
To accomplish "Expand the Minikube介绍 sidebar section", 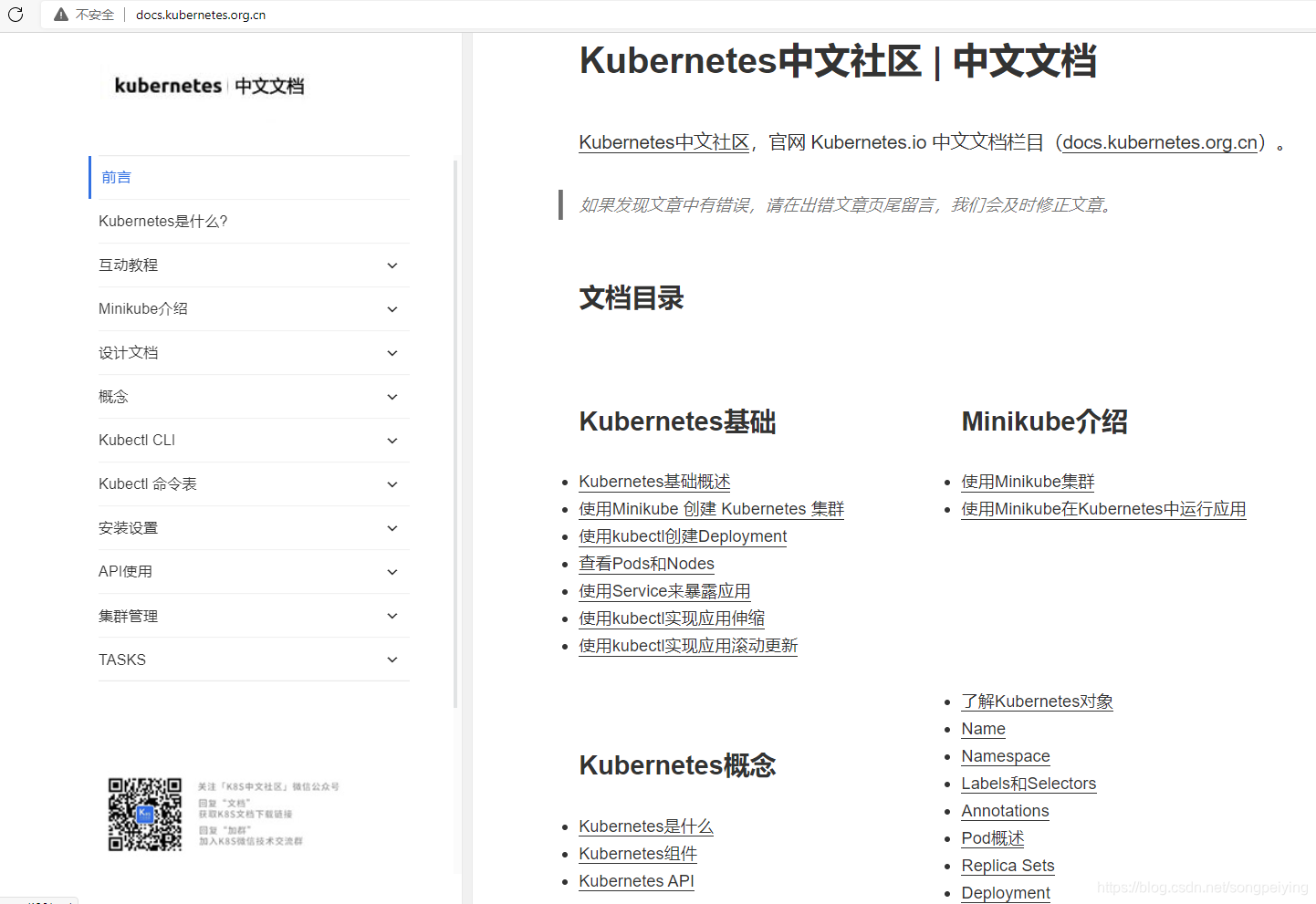I will (x=392, y=308).
